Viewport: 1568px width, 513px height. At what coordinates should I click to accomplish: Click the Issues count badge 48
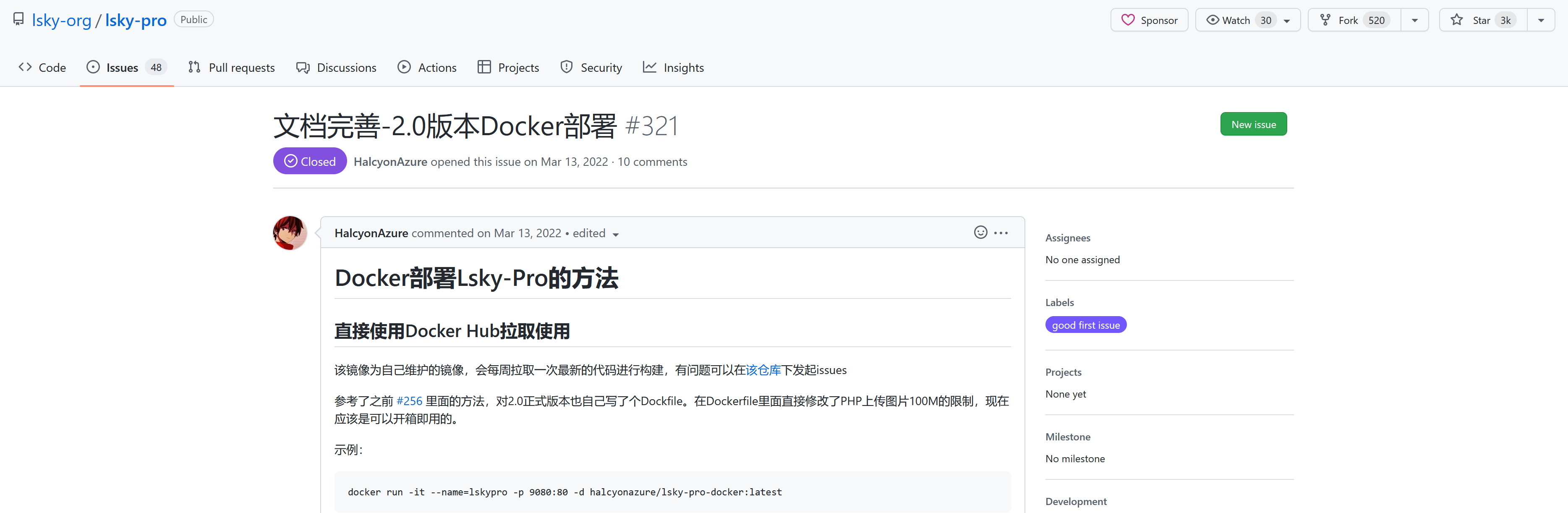[157, 68]
